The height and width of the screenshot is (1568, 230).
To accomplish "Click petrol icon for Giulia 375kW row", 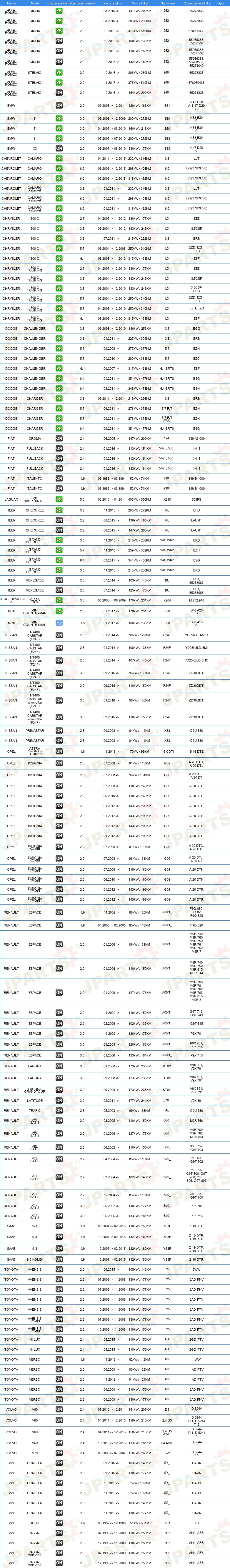I will (59, 31).
